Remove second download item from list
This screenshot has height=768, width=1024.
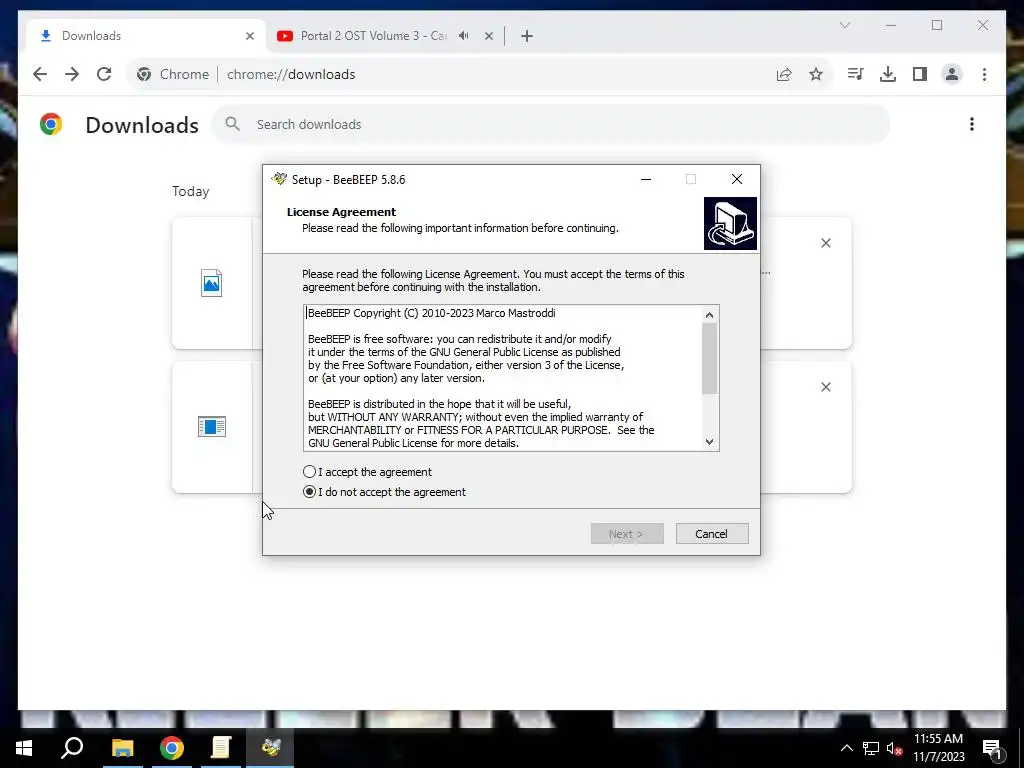coord(825,387)
